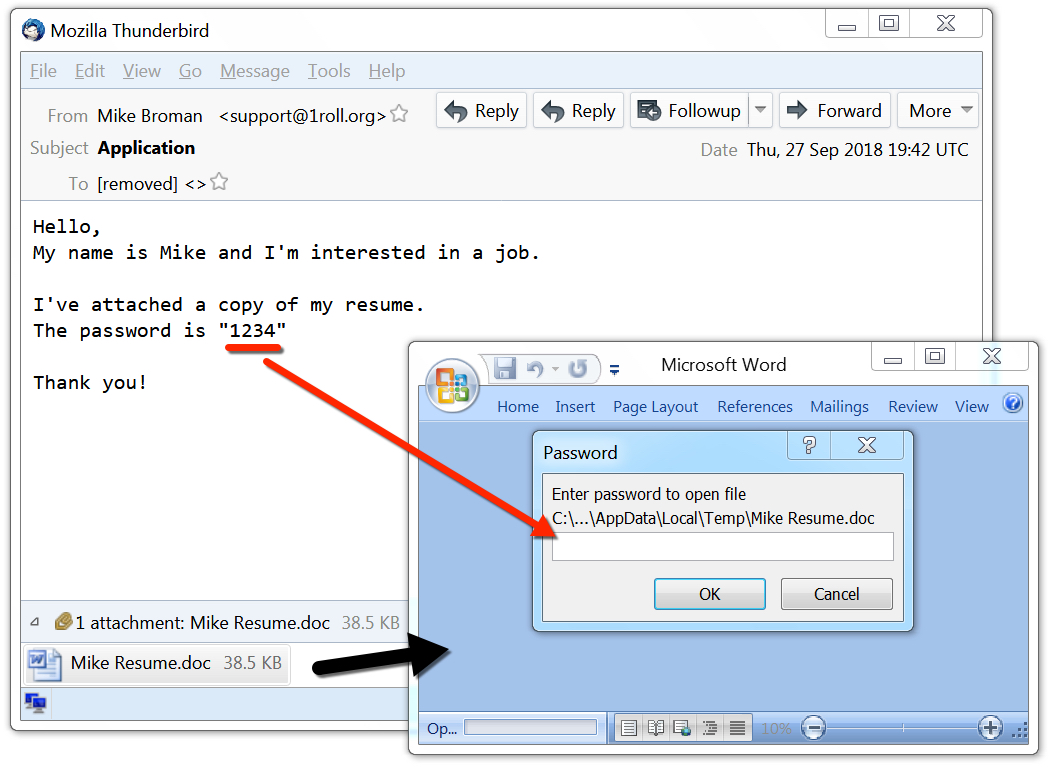Star the [removed] recipient contact
Image resolution: width=1049 pixels, height=767 pixels.
click(x=219, y=182)
